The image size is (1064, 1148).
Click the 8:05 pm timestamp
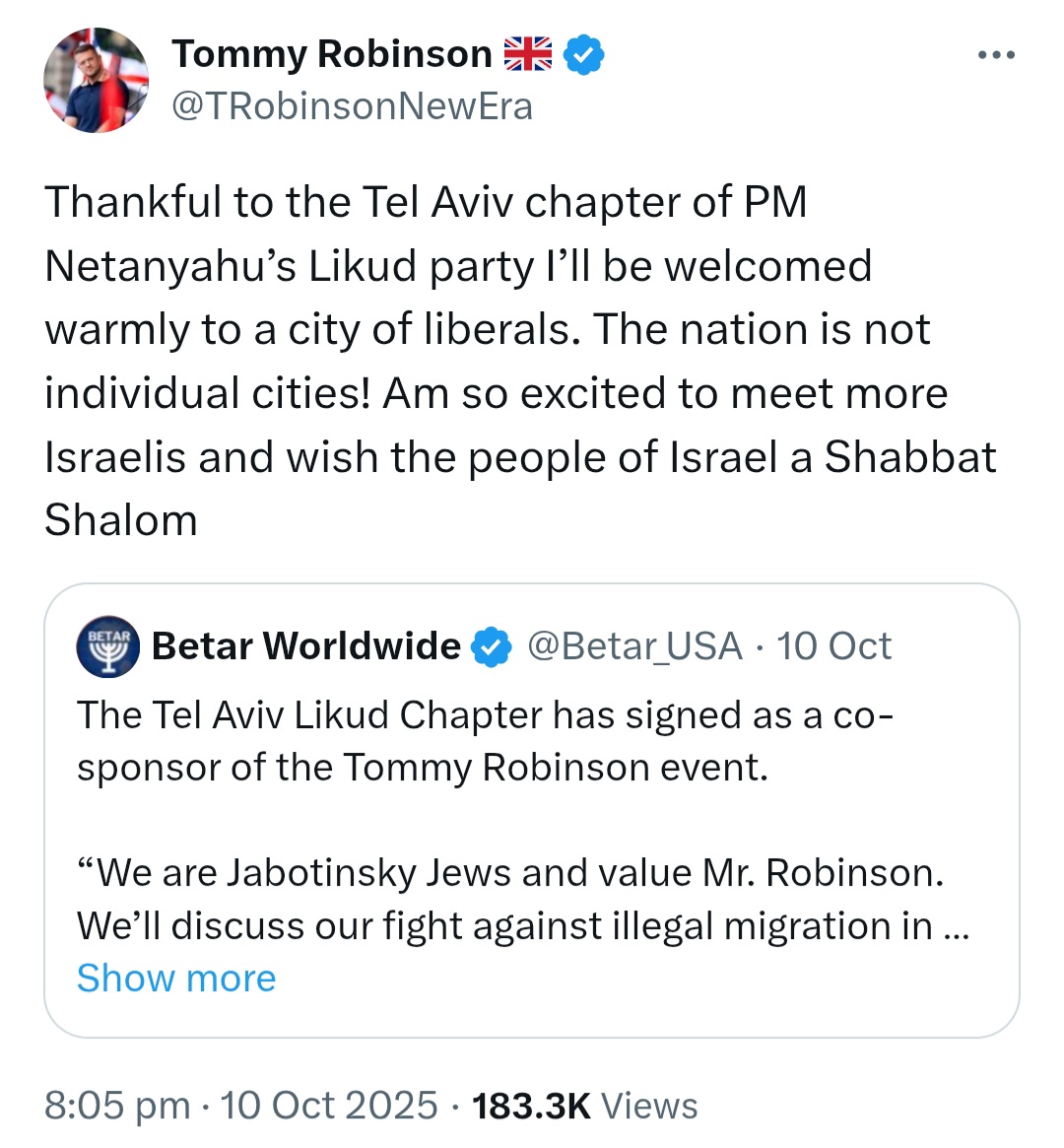click(117, 1105)
